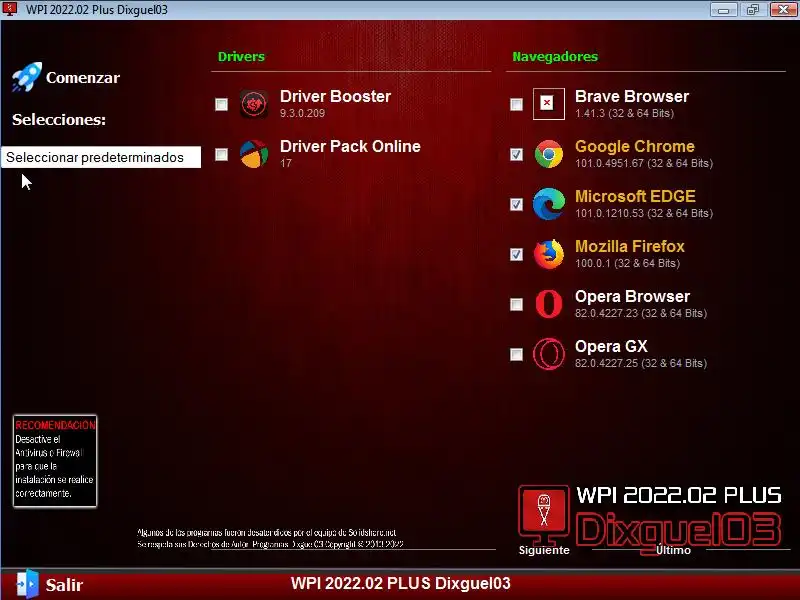Click the Driver Pack Online version 17
800x600 pixels.
tap(286, 163)
